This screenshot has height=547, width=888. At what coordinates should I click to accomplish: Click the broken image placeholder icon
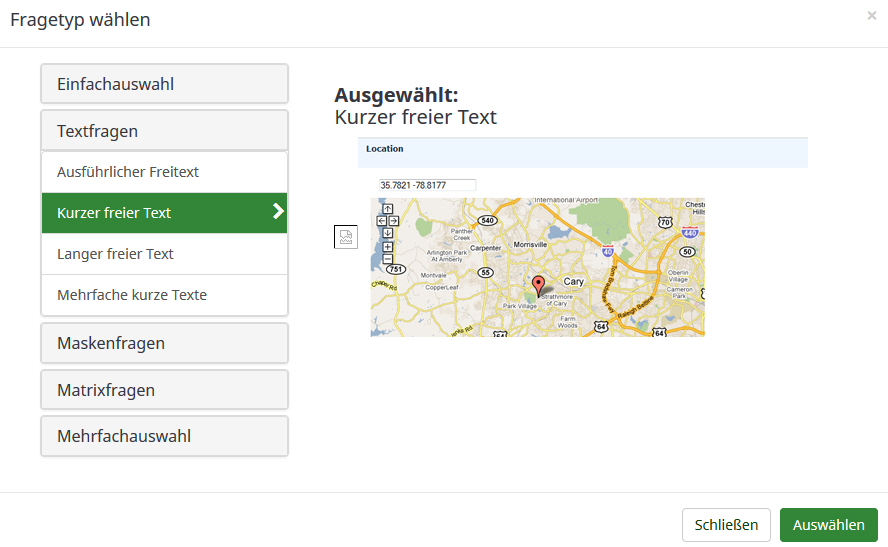tap(345, 237)
